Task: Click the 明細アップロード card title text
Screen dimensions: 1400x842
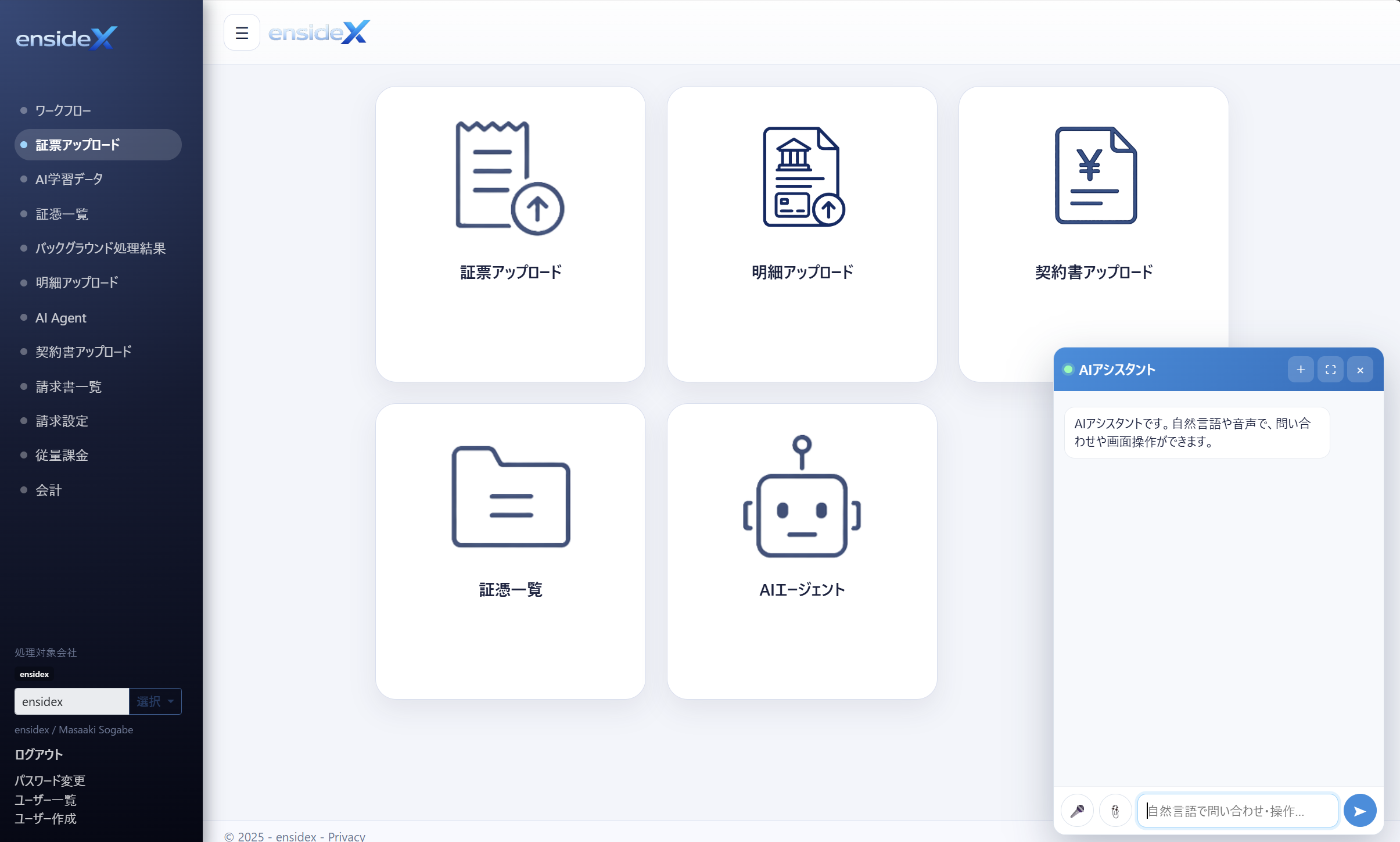Action: (x=802, y=272)
